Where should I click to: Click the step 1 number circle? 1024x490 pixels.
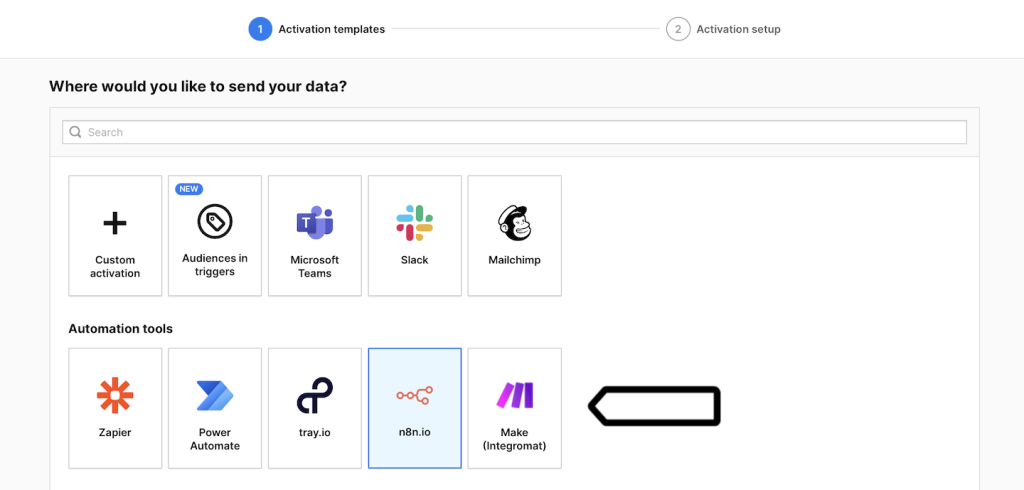[260, 30]
